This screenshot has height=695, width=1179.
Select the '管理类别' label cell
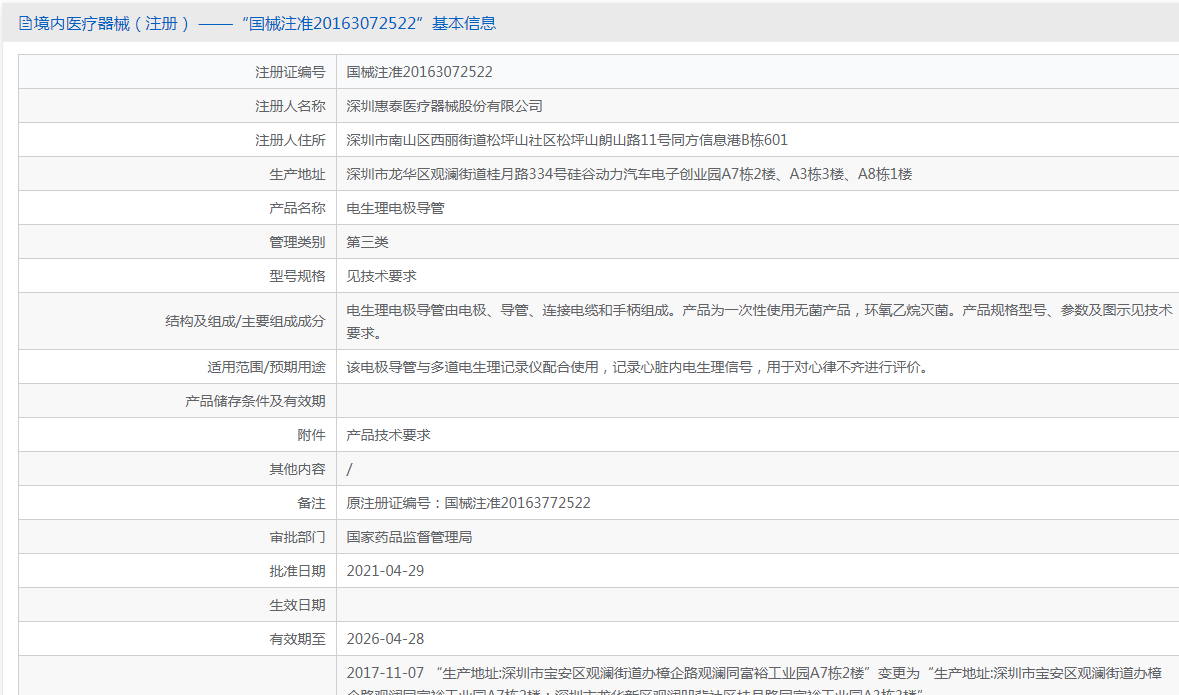177,241
